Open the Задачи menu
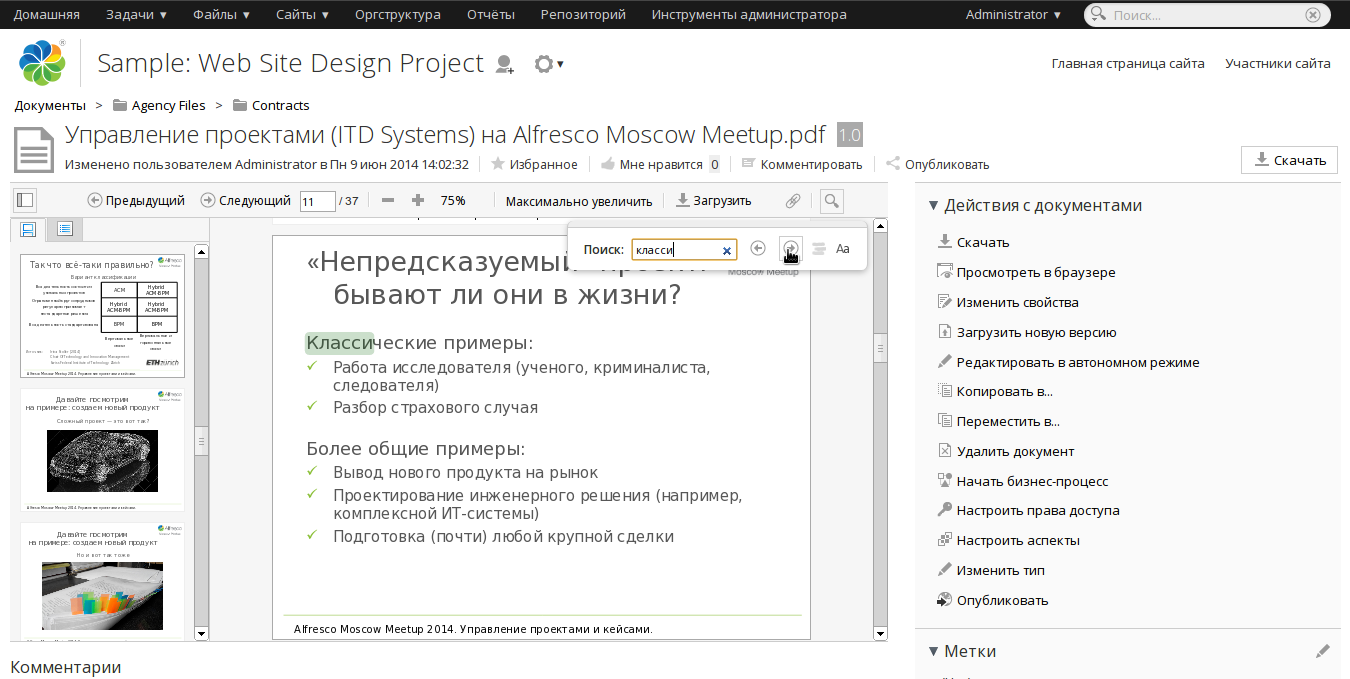Screen dimensions: 1350x679 (x=136, y=15)
